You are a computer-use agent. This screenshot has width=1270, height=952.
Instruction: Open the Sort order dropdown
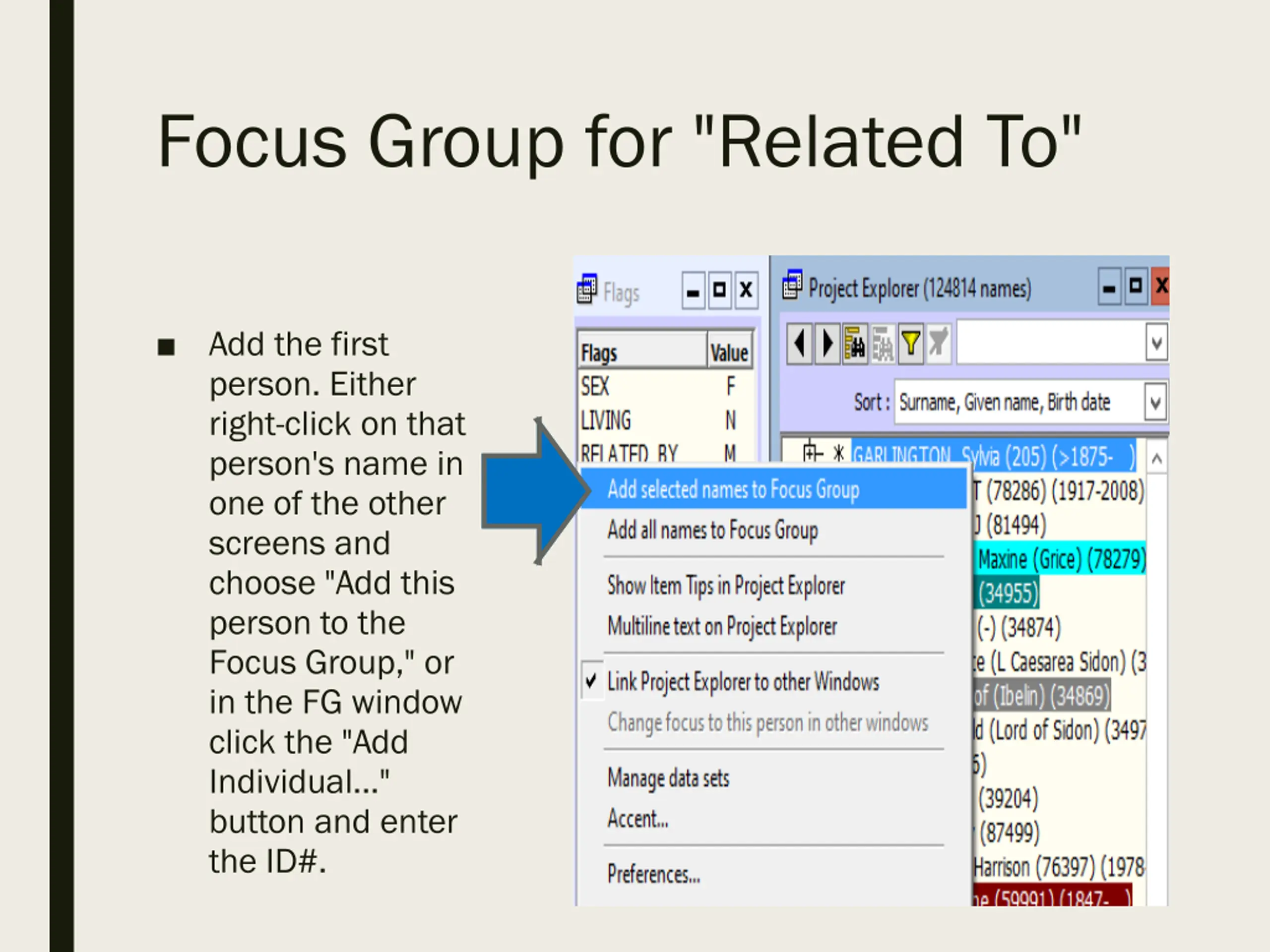point(1156,403)
